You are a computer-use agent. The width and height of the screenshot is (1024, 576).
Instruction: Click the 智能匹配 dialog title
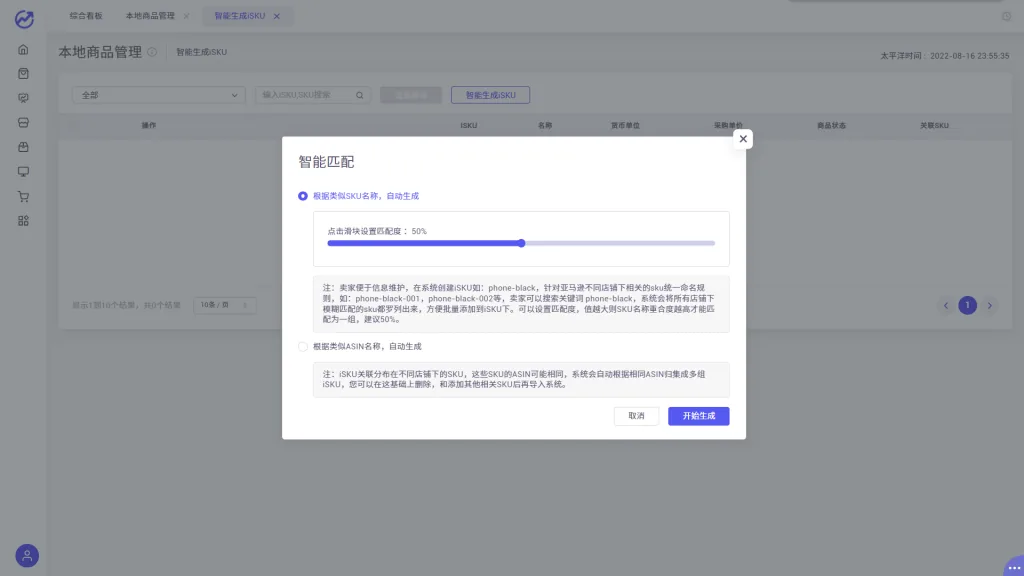326,162
